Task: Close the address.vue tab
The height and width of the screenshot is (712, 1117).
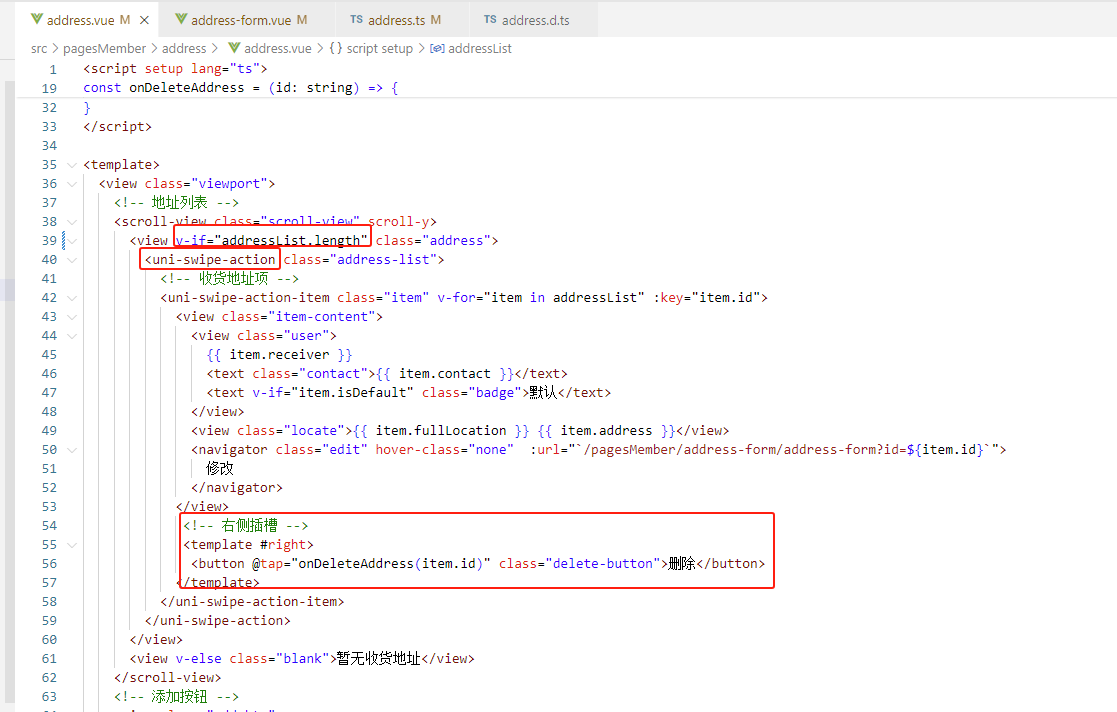Action: pyautogui.click(x=144, y=20)
